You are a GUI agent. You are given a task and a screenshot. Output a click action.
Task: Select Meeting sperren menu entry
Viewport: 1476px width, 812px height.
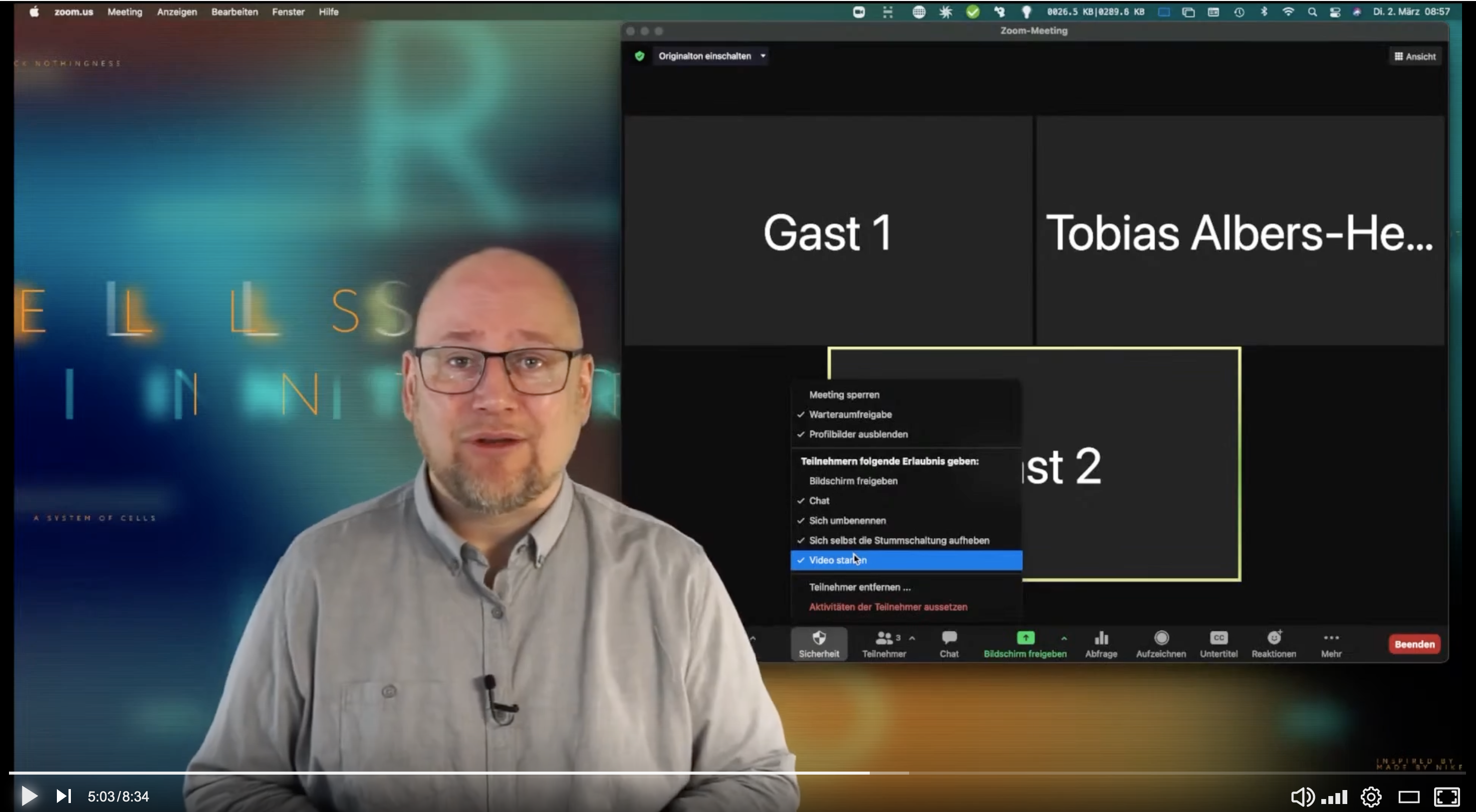[x=844, y=395]
